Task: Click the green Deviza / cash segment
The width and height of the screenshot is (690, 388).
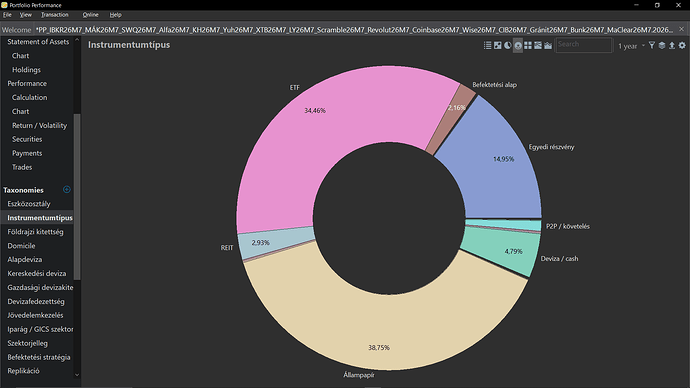Action: [502, 251]
